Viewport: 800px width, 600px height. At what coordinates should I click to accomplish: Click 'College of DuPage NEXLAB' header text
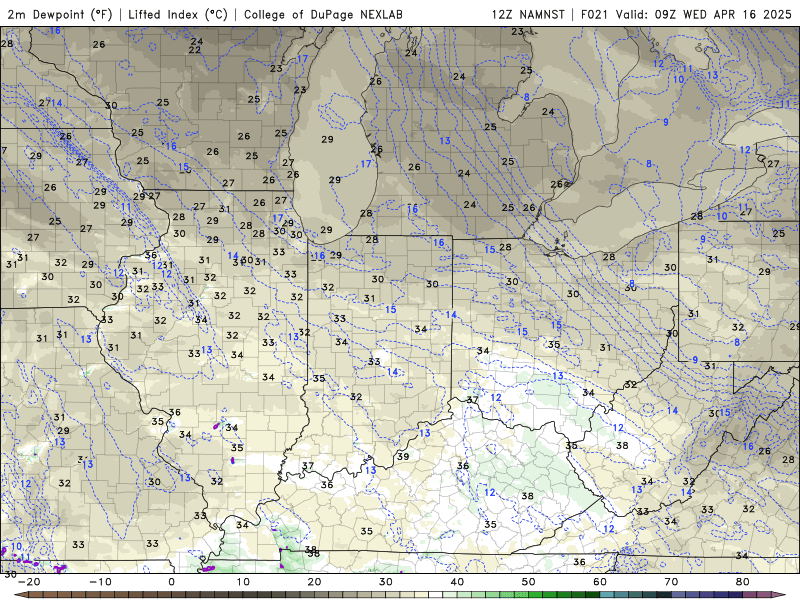(x=323, y=14)
